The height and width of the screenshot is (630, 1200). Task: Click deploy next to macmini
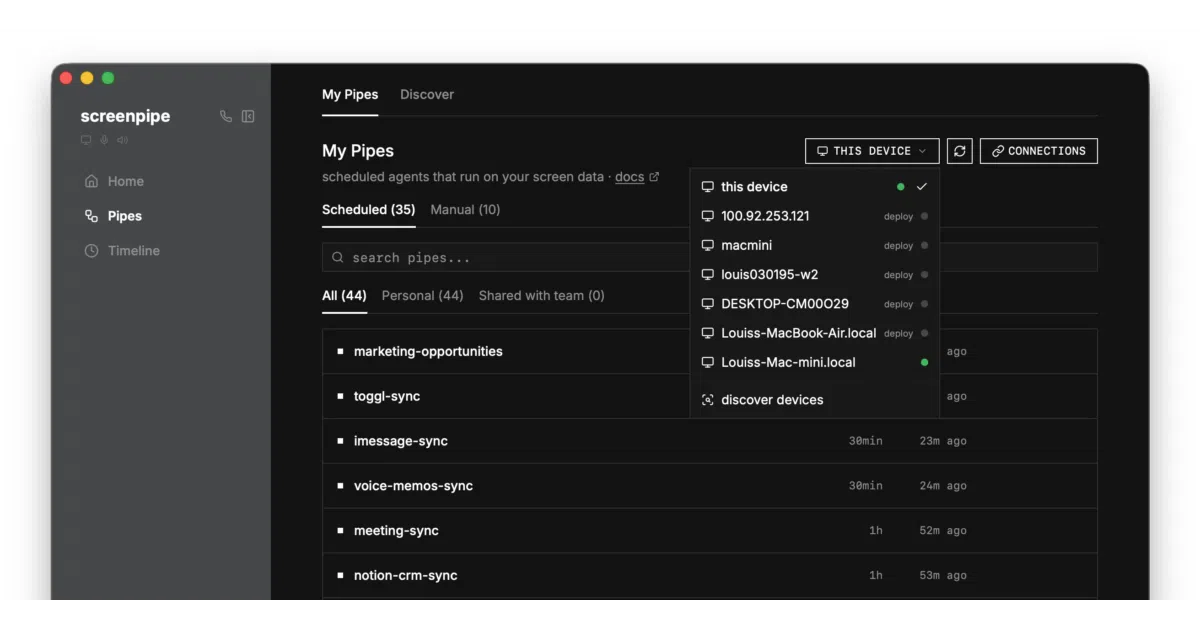pos(898,246)
